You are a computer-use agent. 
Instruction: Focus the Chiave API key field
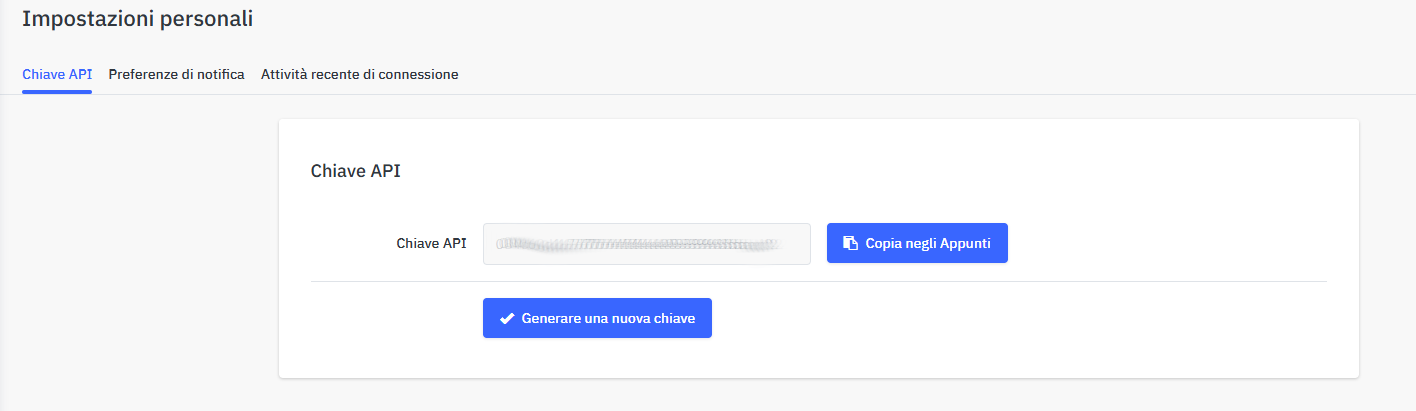[x=646, y=244]
